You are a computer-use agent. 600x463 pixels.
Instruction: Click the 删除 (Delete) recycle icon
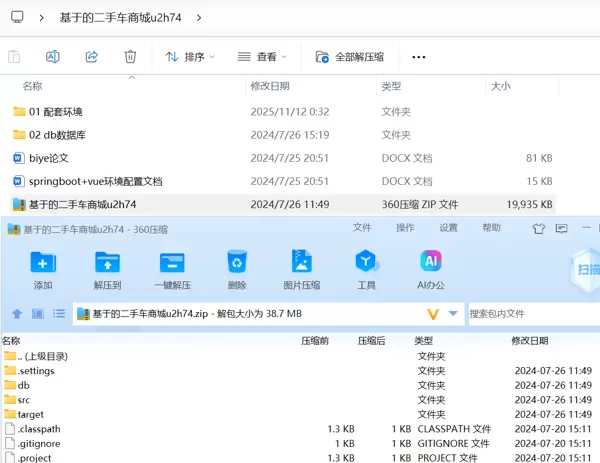tap(237, 263)
